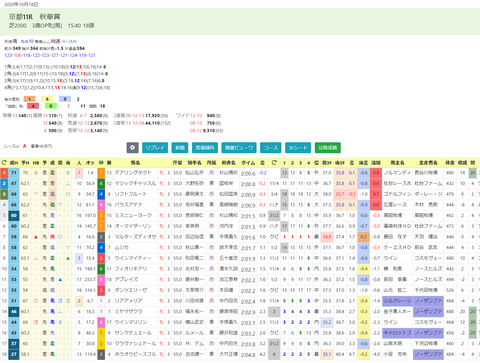Click horse name ミスニューヨーク

133,215
